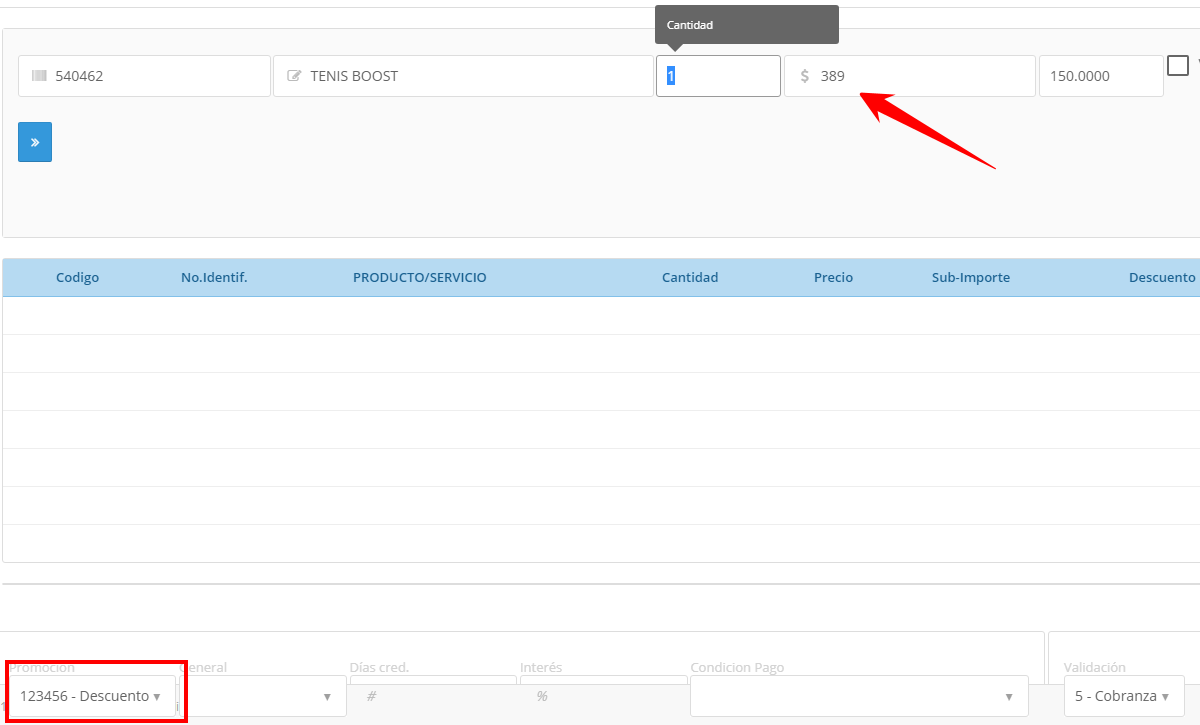The image size is (1200, 725).
Task: Click the barcode icon beside 540462
Action: coord(39,76)
